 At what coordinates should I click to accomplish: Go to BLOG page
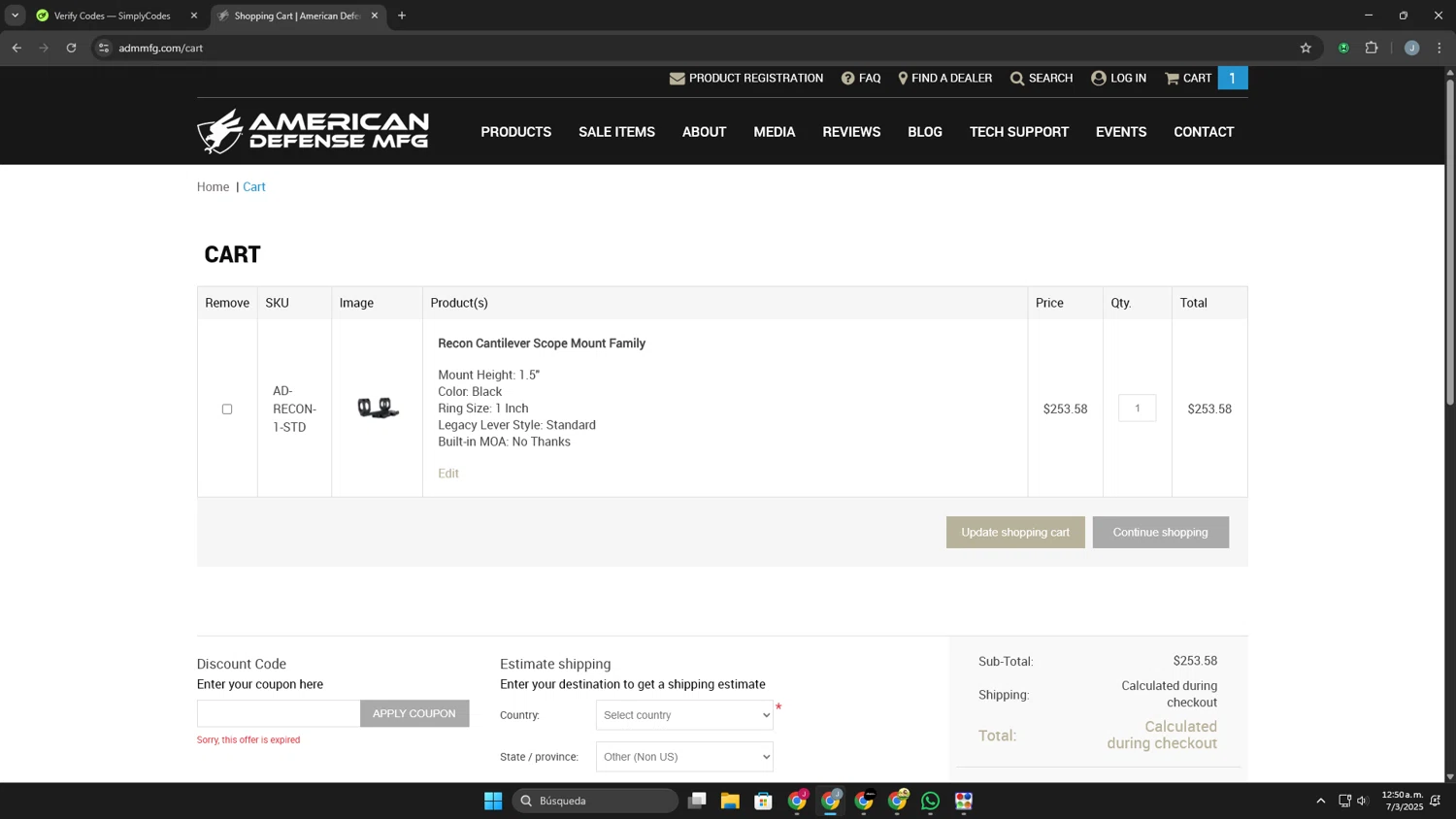click(925, 132)
